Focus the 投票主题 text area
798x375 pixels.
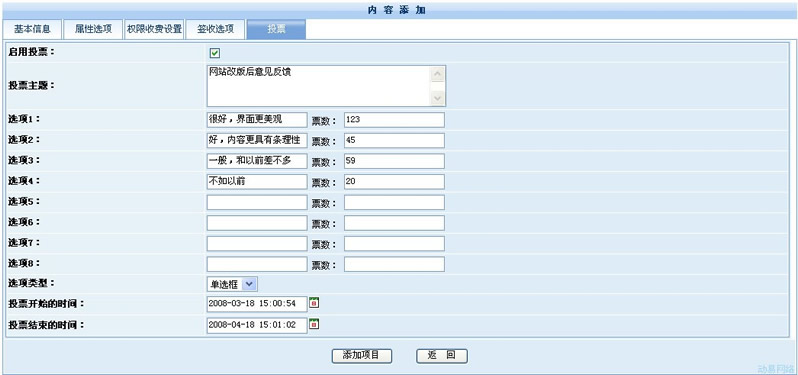[x=326, y=86]
